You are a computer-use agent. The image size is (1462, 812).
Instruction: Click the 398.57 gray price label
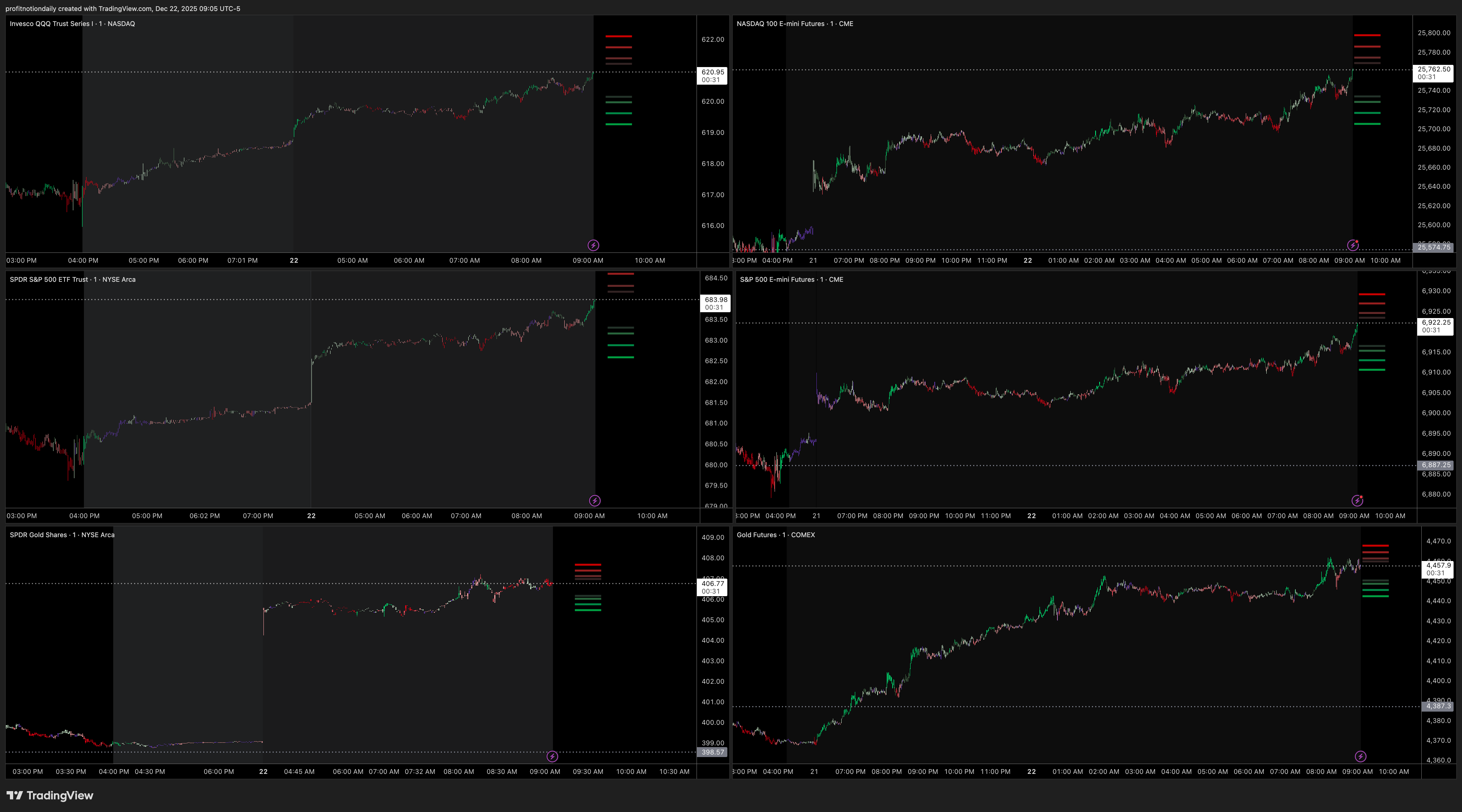tap(712, 752)
